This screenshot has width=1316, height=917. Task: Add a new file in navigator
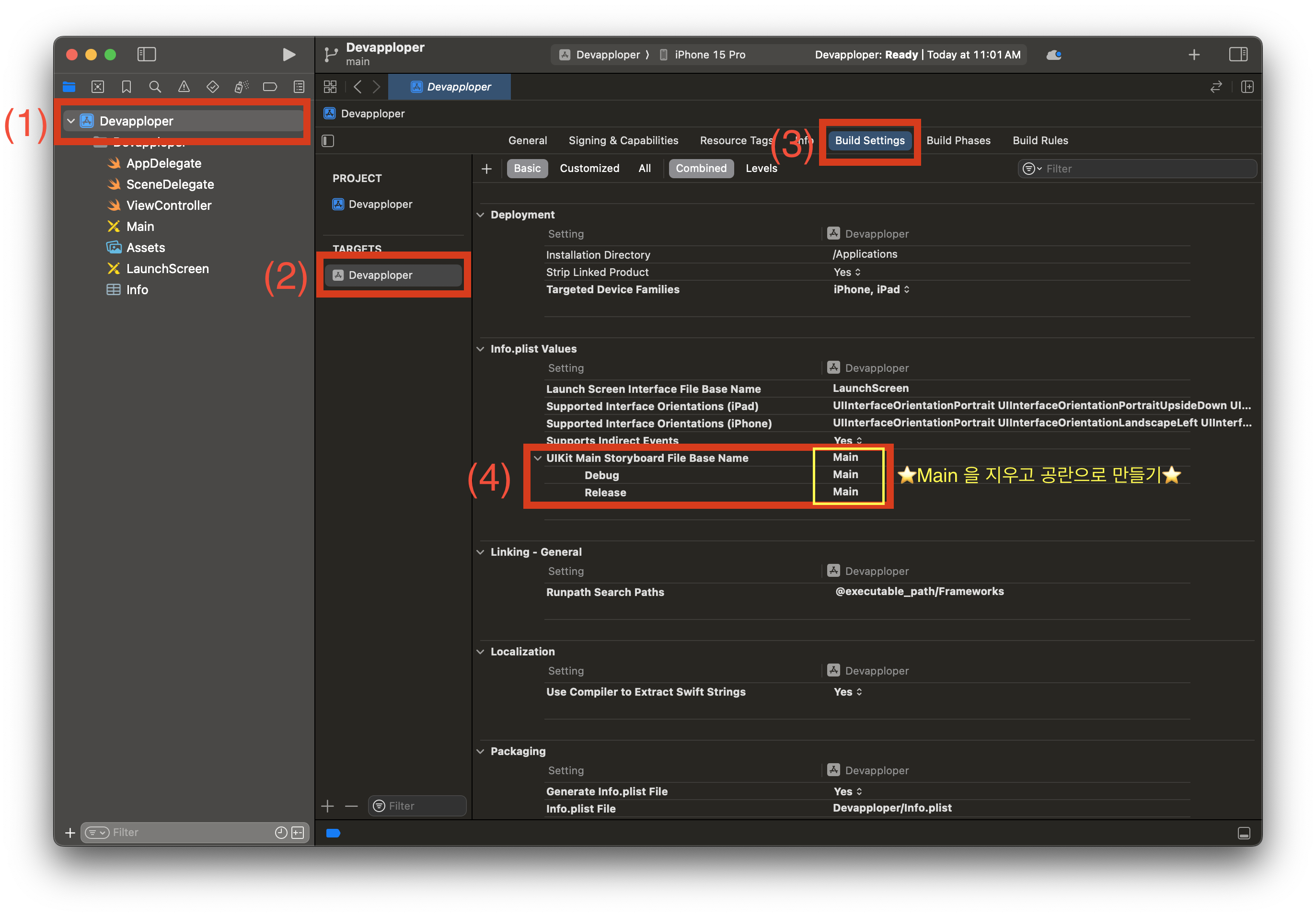coord(70,832)
